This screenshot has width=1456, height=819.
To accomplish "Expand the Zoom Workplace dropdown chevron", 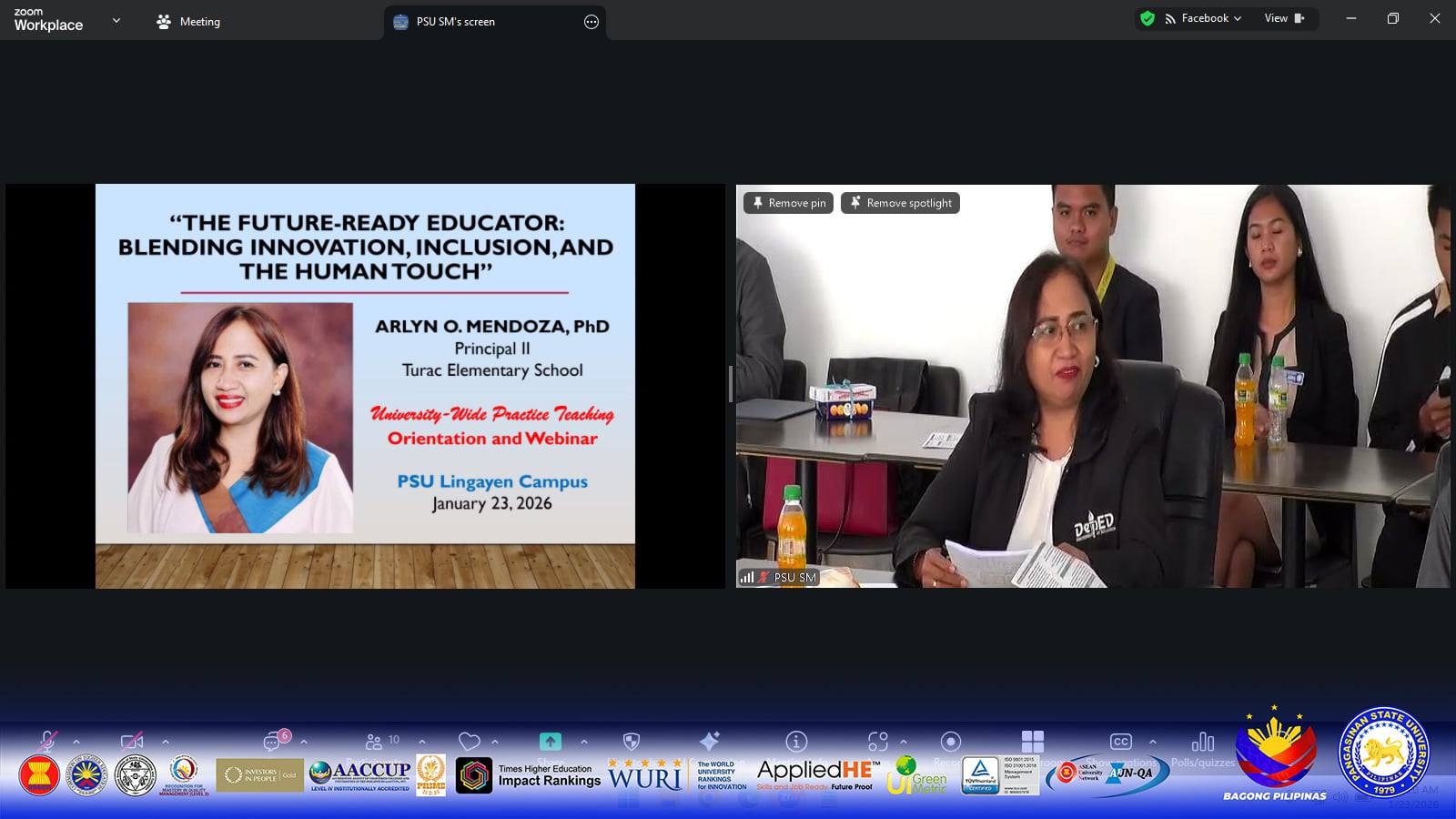I will click(116, 21).
